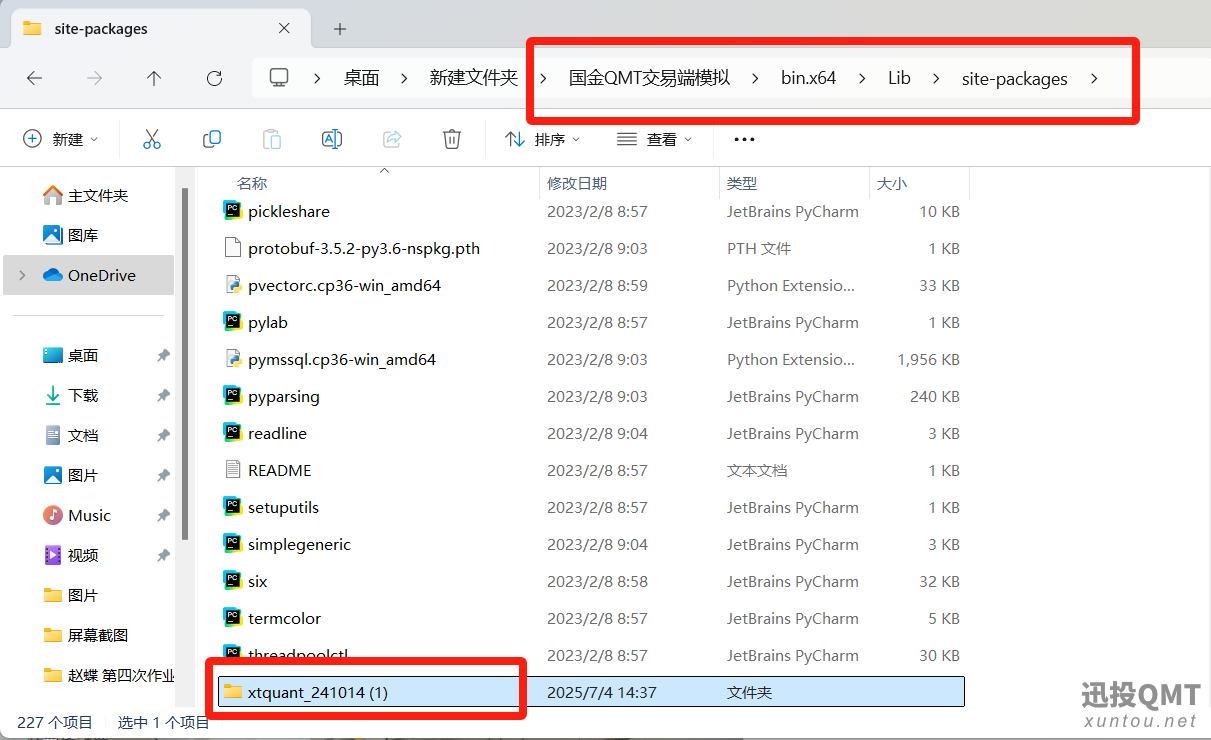Select the setuputils file name
Image resolution: width=1211 pixels, height=740 pixels.
coord(283,507)
